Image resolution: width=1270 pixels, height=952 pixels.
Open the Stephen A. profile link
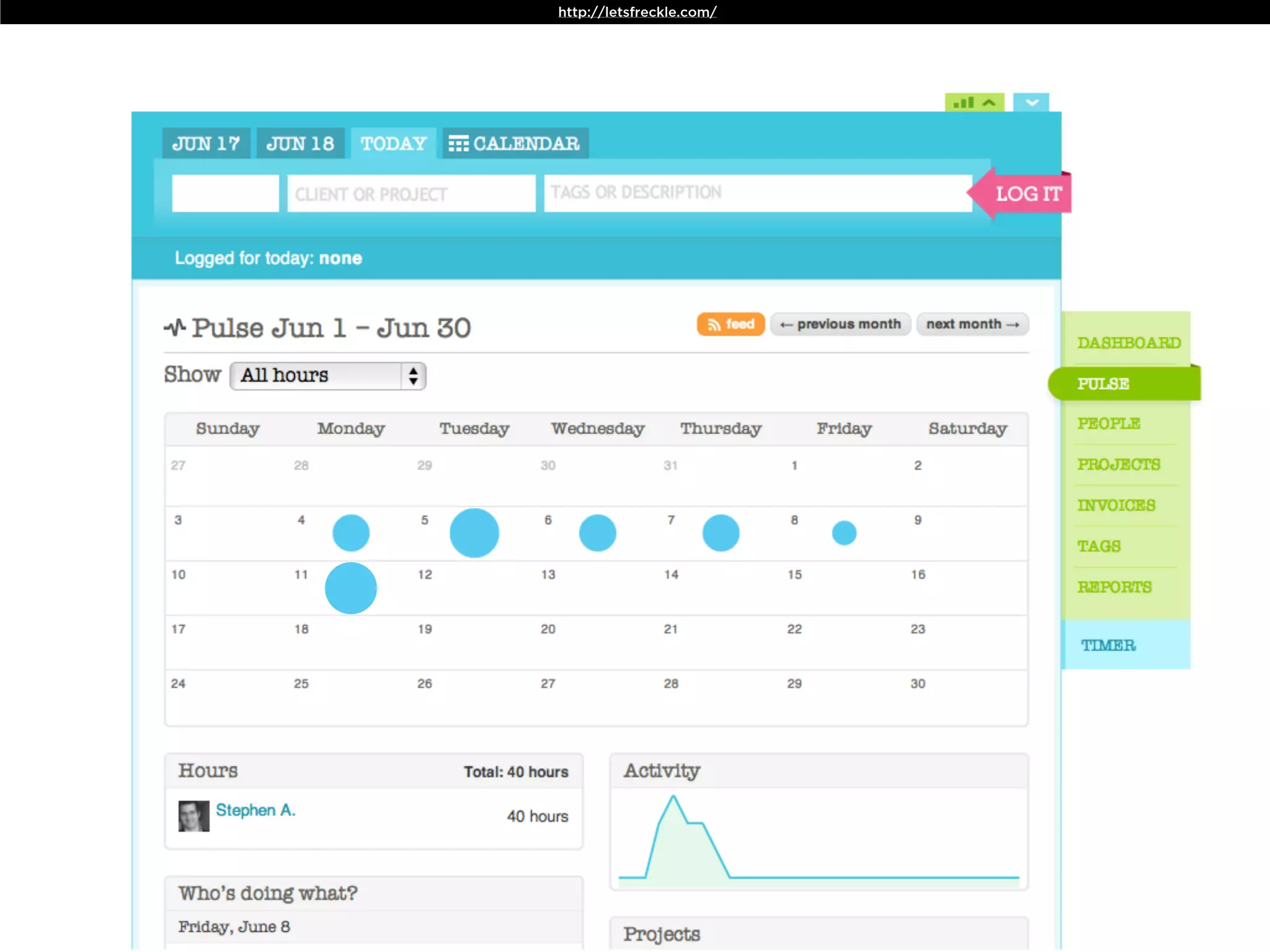[255, 810]
